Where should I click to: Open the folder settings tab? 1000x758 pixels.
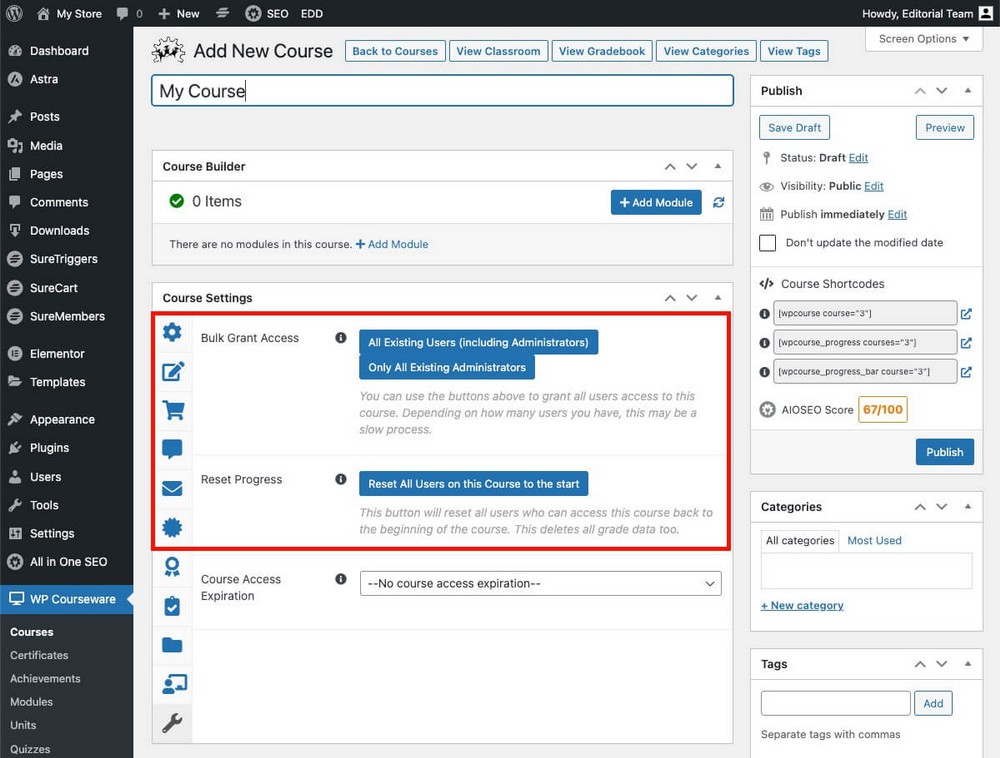tap(172, 645)
